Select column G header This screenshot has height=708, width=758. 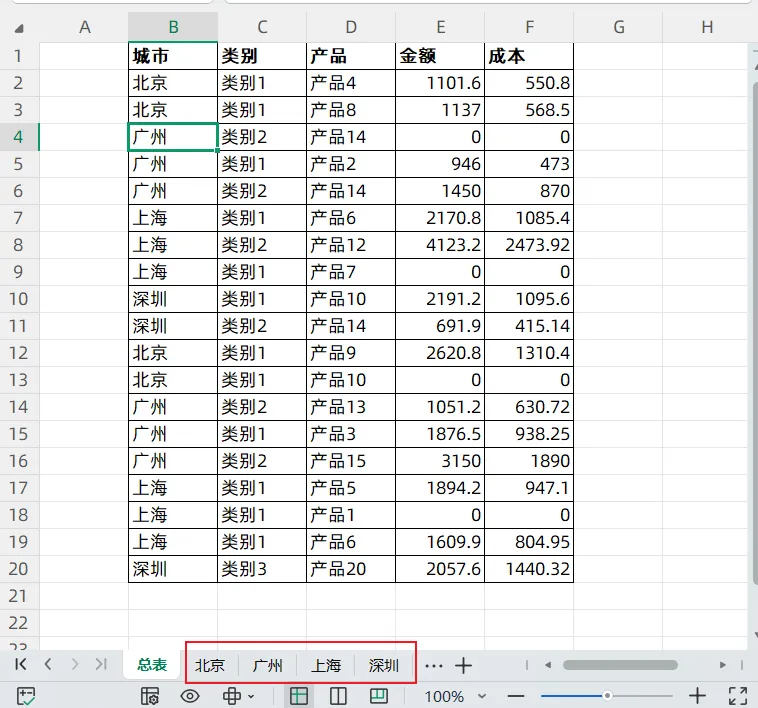pyautogui.click(x=618, y=27)
